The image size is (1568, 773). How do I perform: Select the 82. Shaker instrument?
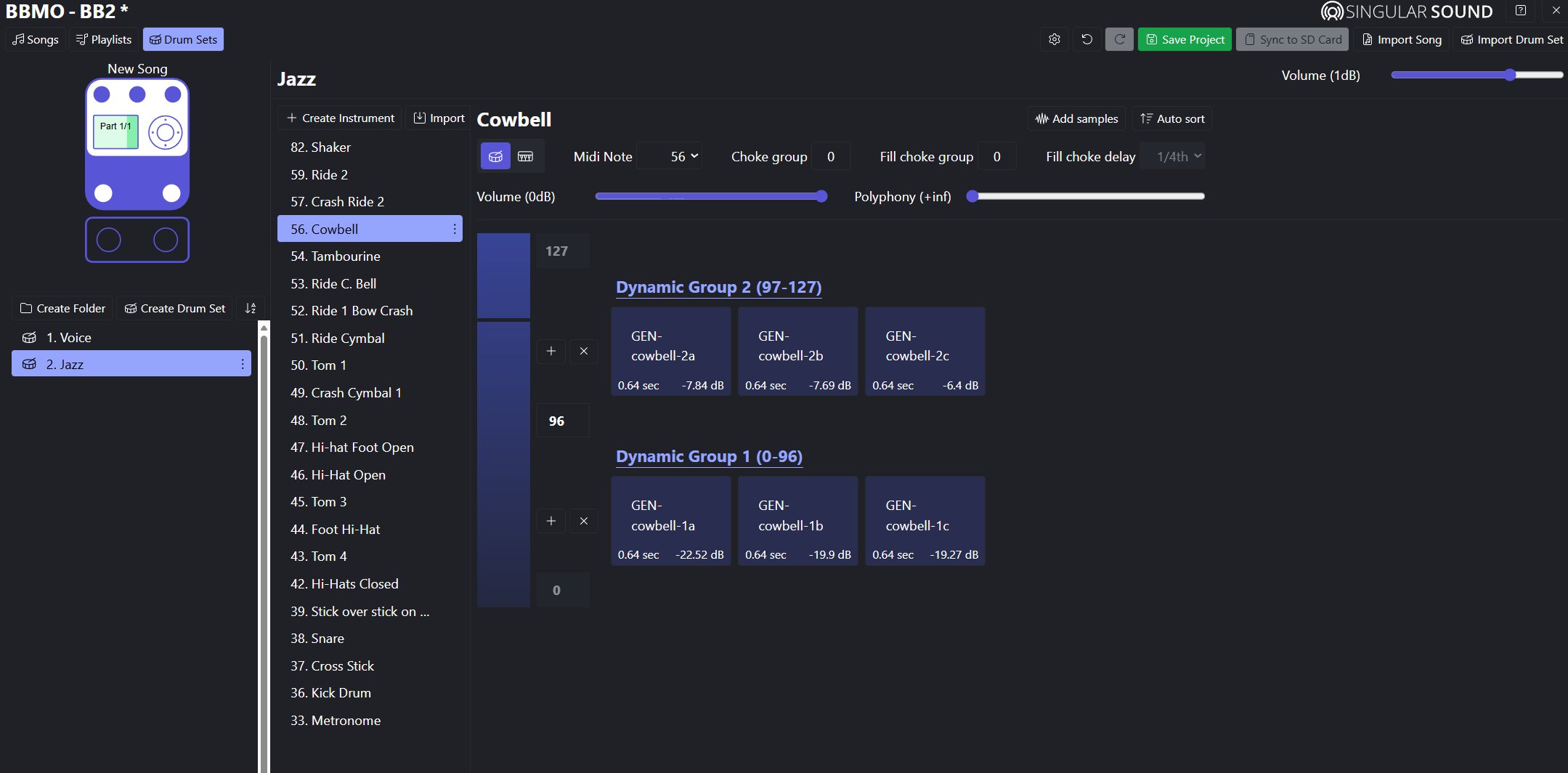[370, 147]
